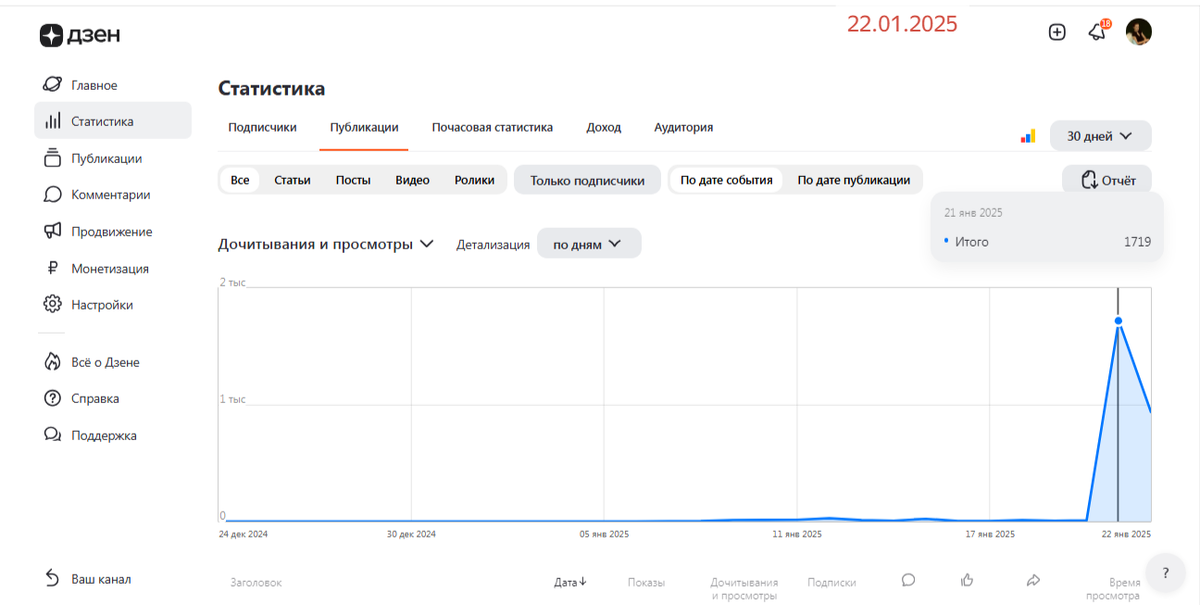The width and height of the screenshot is (1200, 605).
Task: Open the floating help question button
Action: coord(1165,573)
